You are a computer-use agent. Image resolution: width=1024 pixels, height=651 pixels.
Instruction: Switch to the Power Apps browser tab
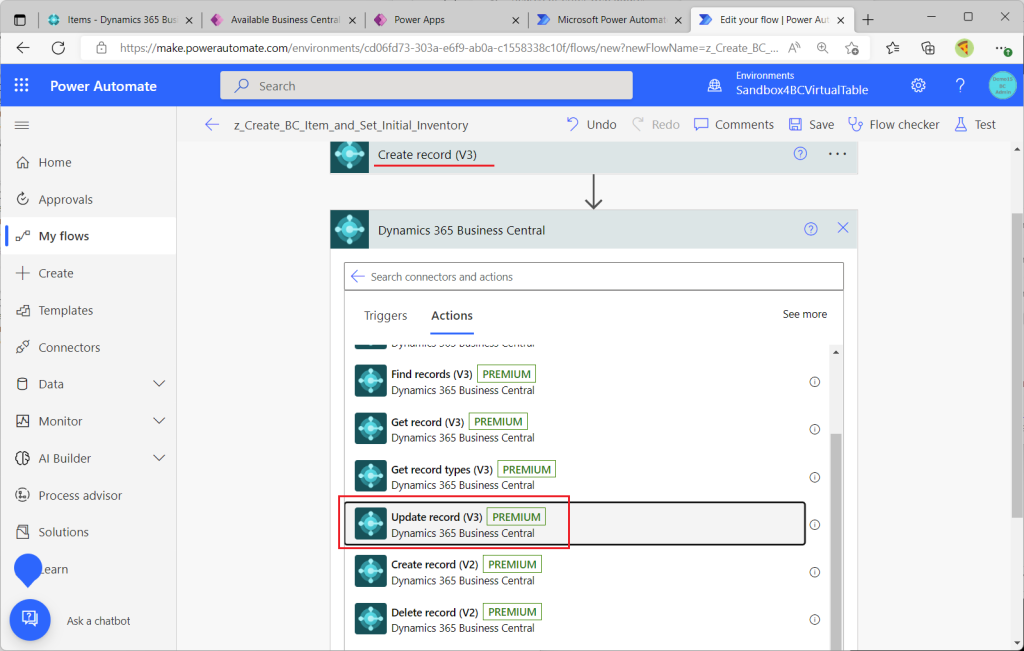[x=446, y=20]
